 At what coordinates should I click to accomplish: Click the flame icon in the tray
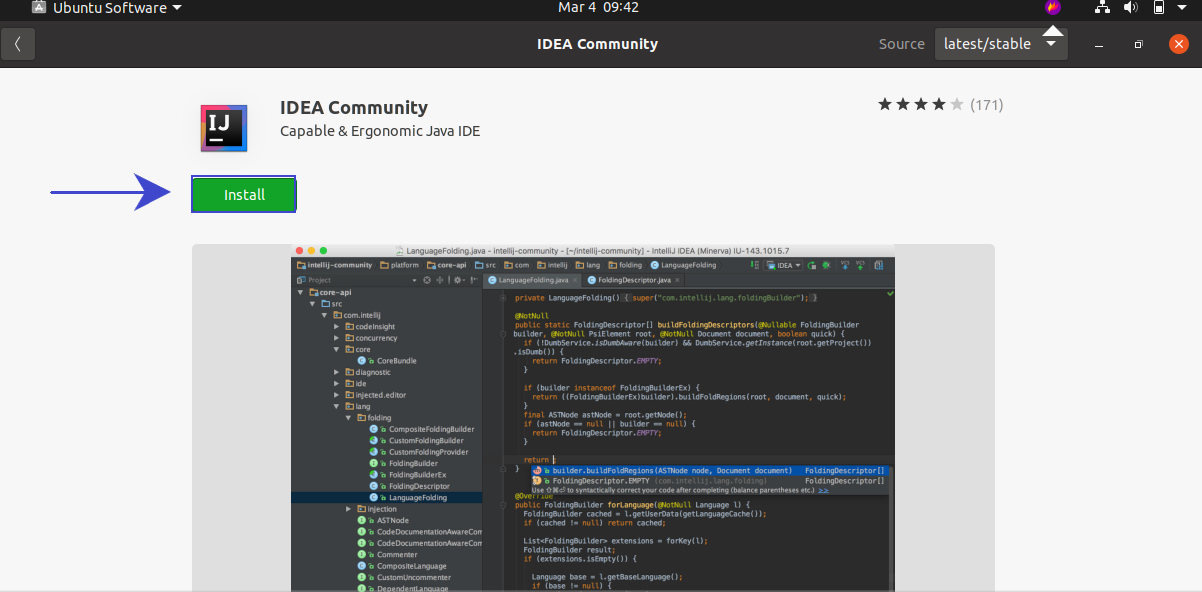coord(1053,8)
